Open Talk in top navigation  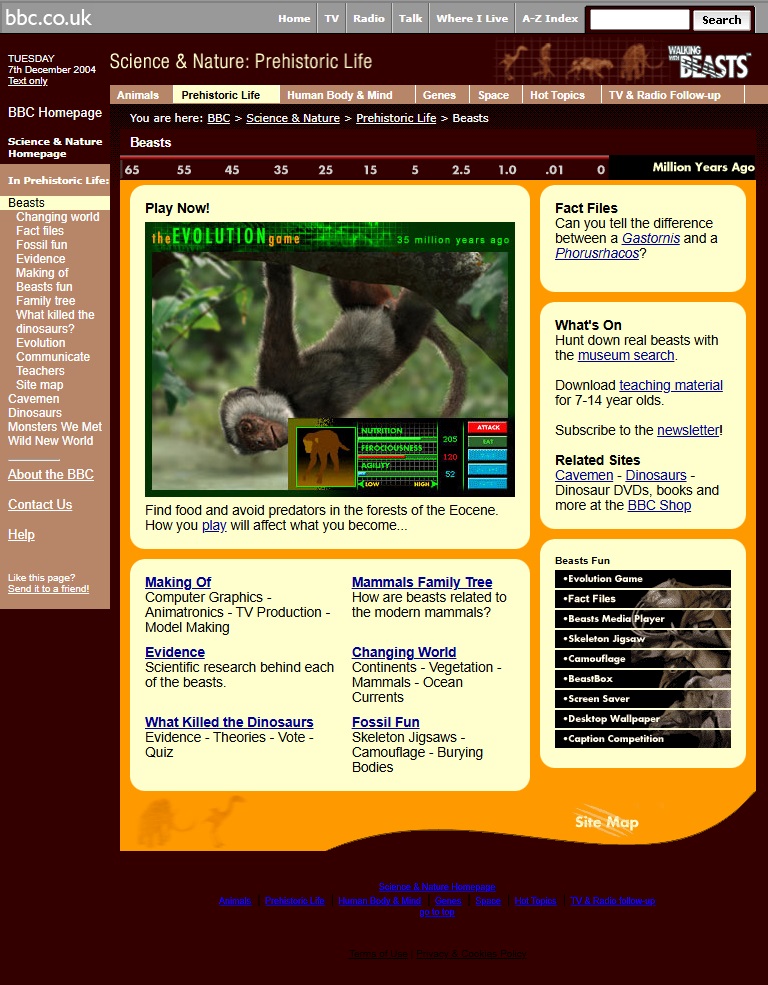pos(411,18)
